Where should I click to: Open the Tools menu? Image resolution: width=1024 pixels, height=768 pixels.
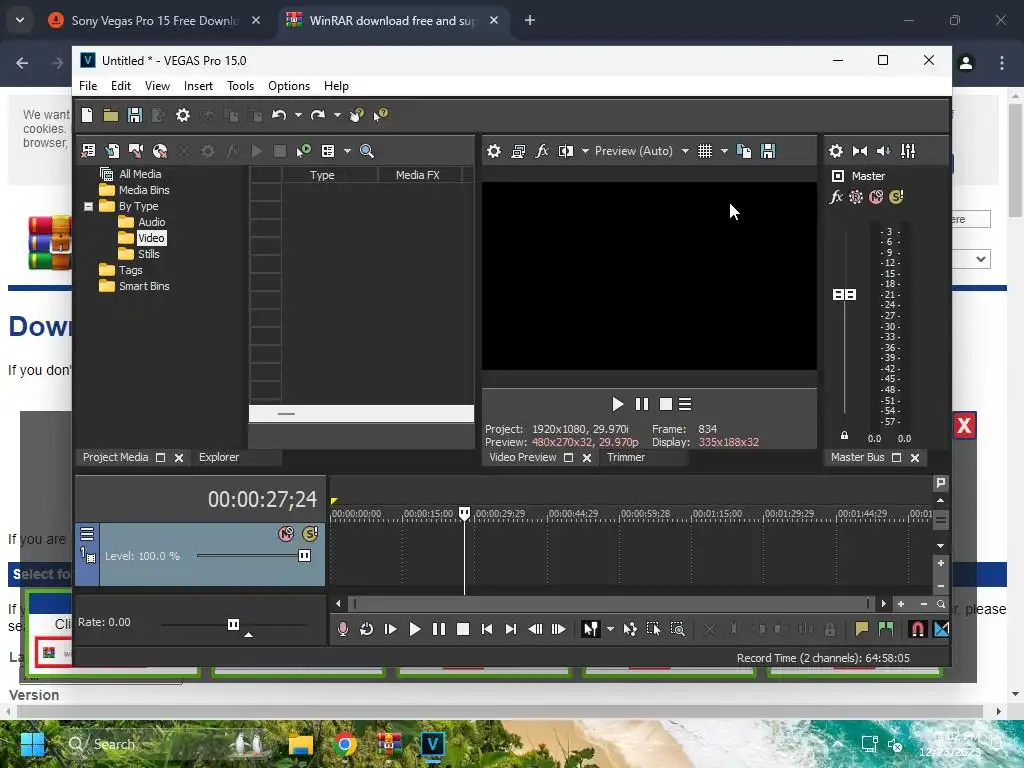tap(240, 86)
